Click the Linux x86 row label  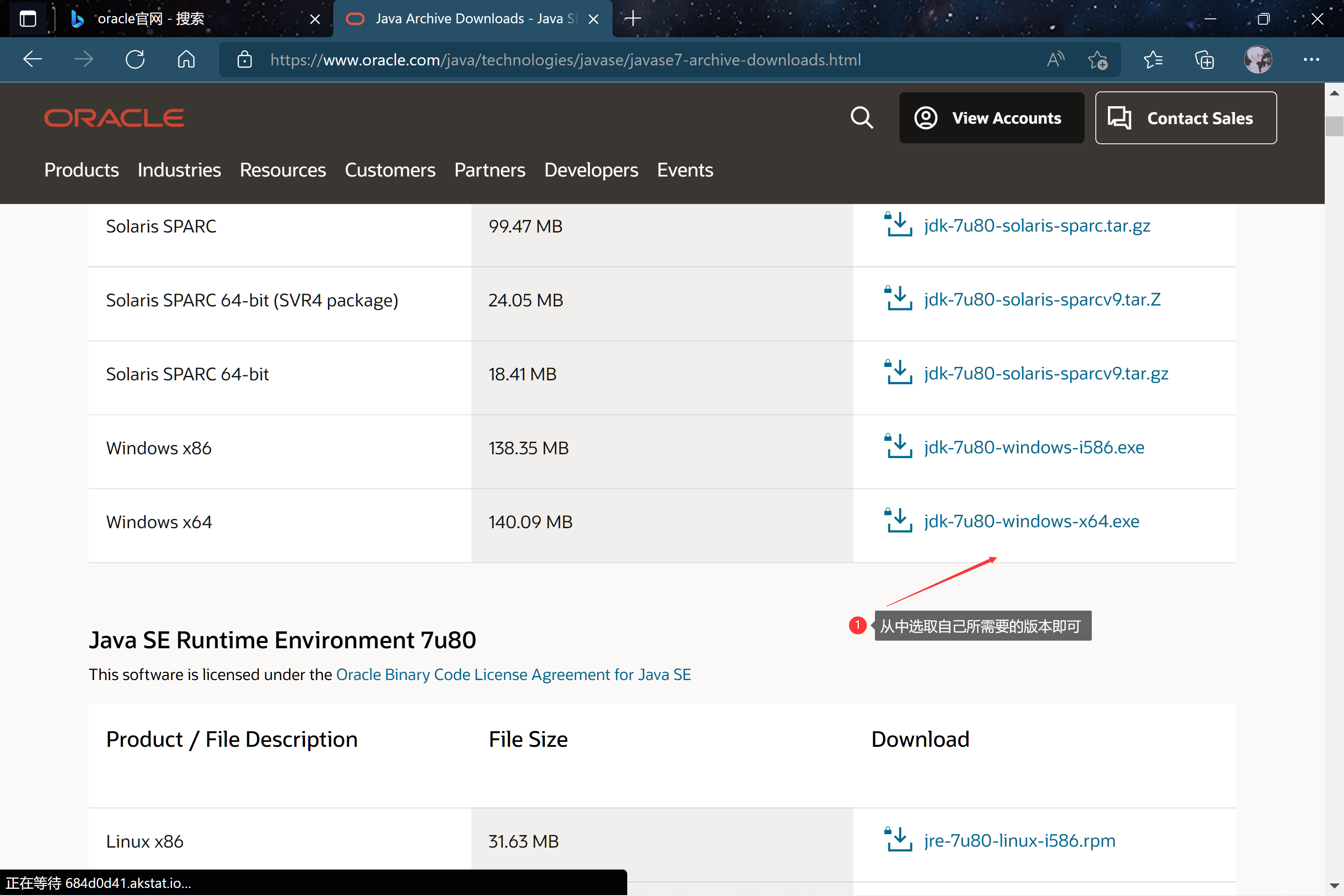[145, 841]
